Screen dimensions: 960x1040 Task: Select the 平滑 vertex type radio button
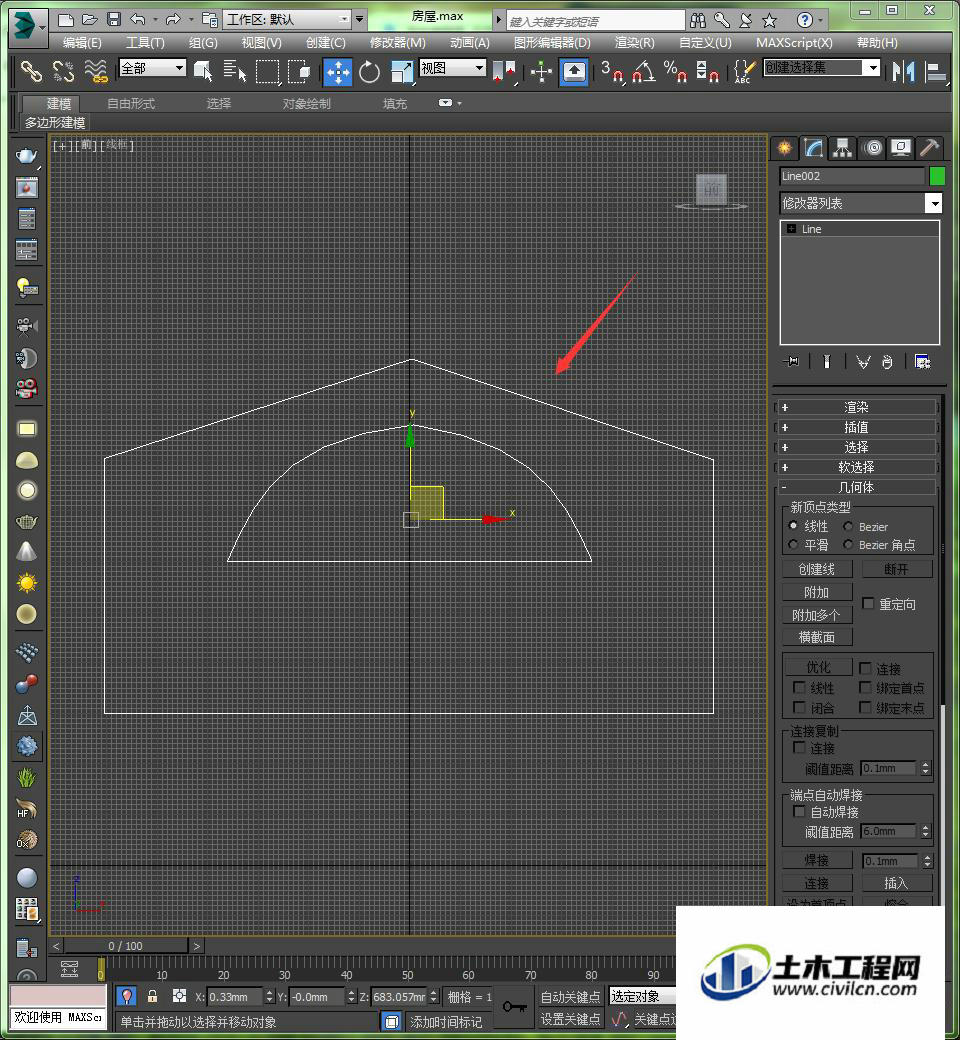click(x=793, y=544)
